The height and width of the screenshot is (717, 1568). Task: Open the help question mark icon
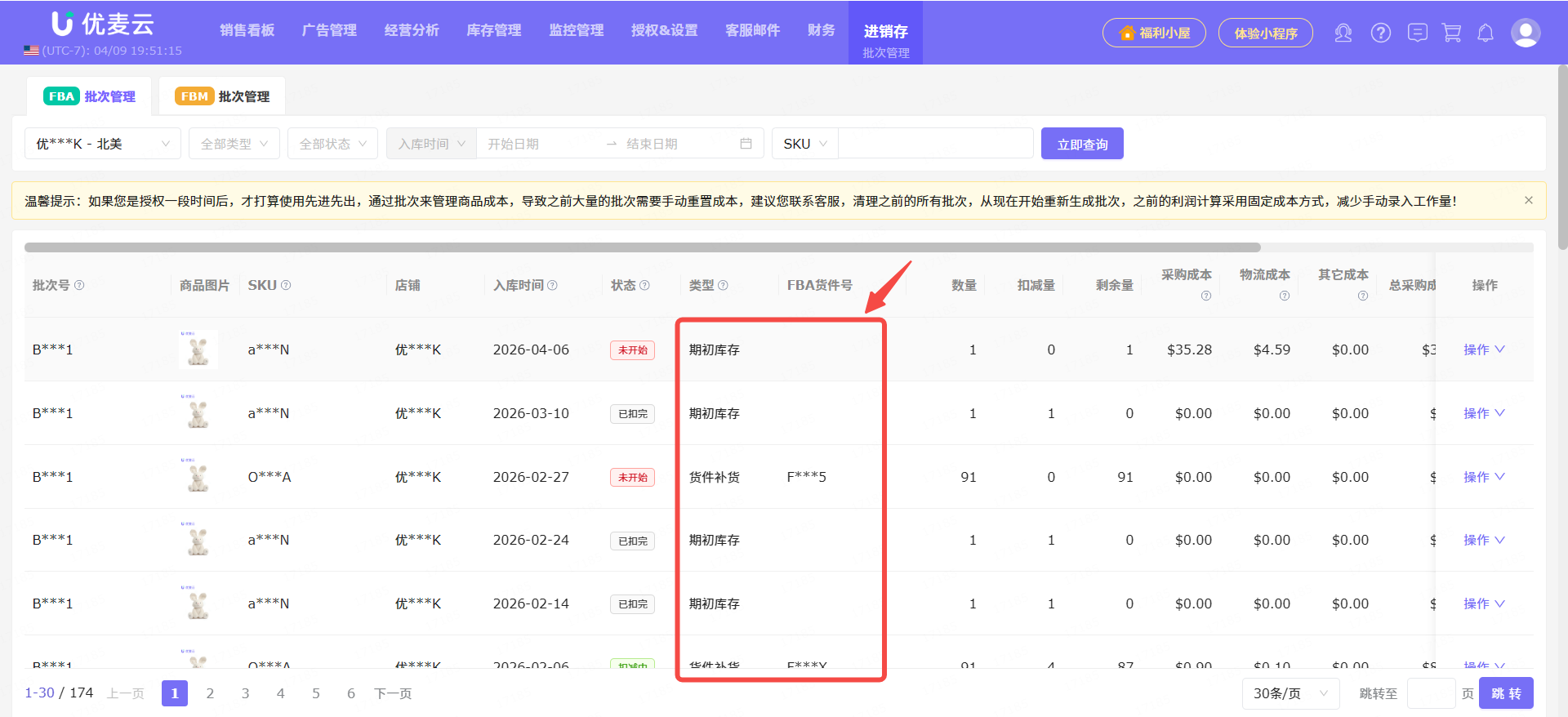[x=1380, y=33]
